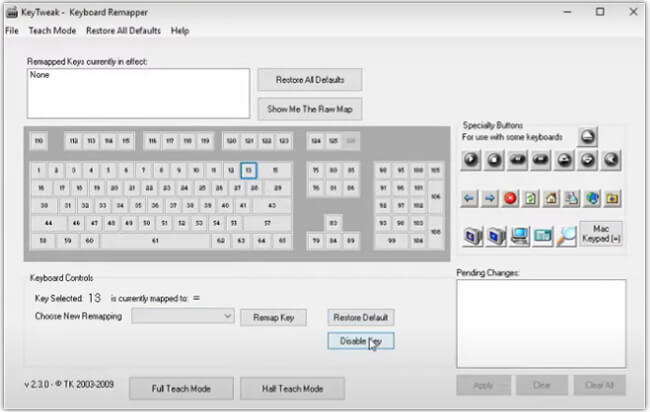Select keyboard key 16

click(x=41, y=188)
